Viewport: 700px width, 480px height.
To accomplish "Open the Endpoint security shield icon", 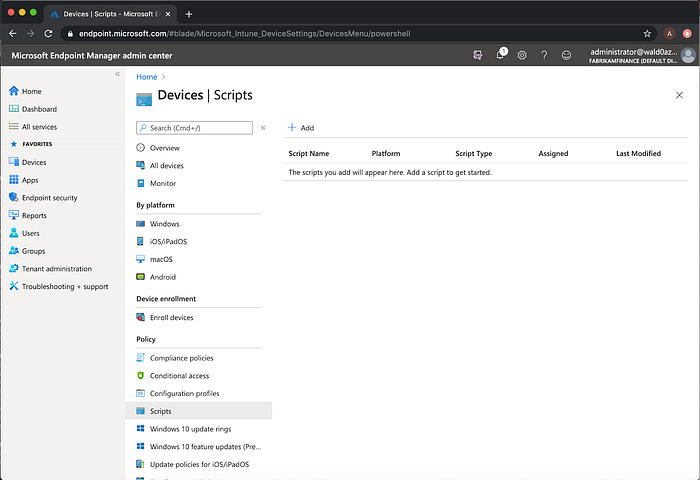I will point(14,197).
